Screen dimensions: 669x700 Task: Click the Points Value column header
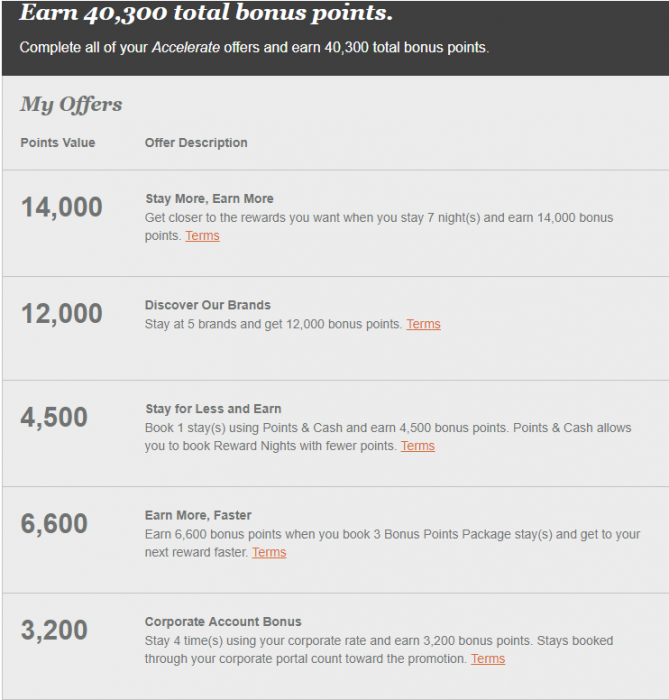[x=58, y=143]
